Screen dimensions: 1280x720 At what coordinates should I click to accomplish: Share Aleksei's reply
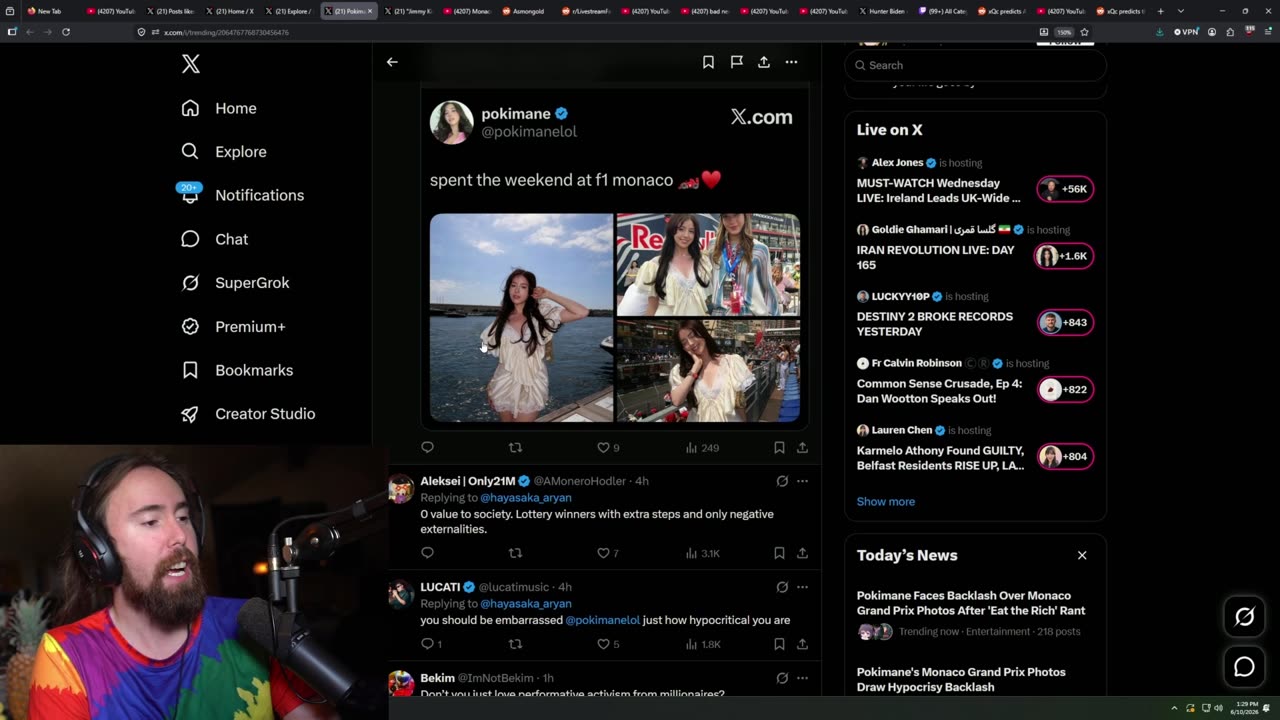[802, 553]
